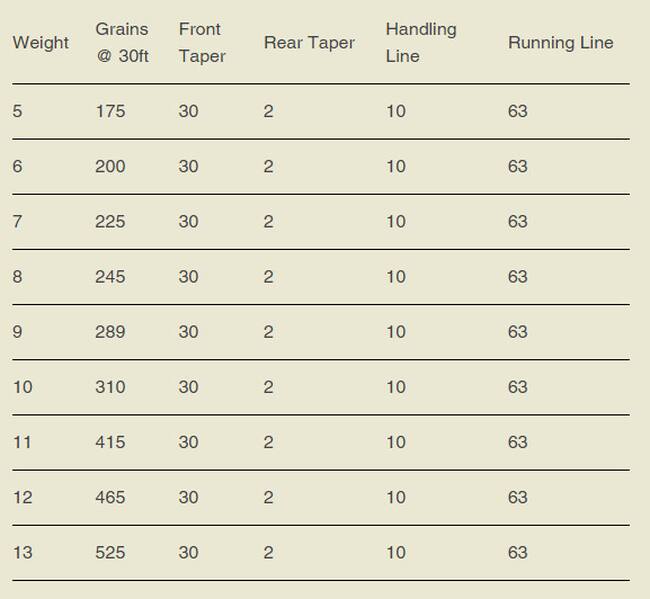This screenshot has height=599, width=650.
Task: Click the Grains @ 30ft column header
Action: point(122,43)
